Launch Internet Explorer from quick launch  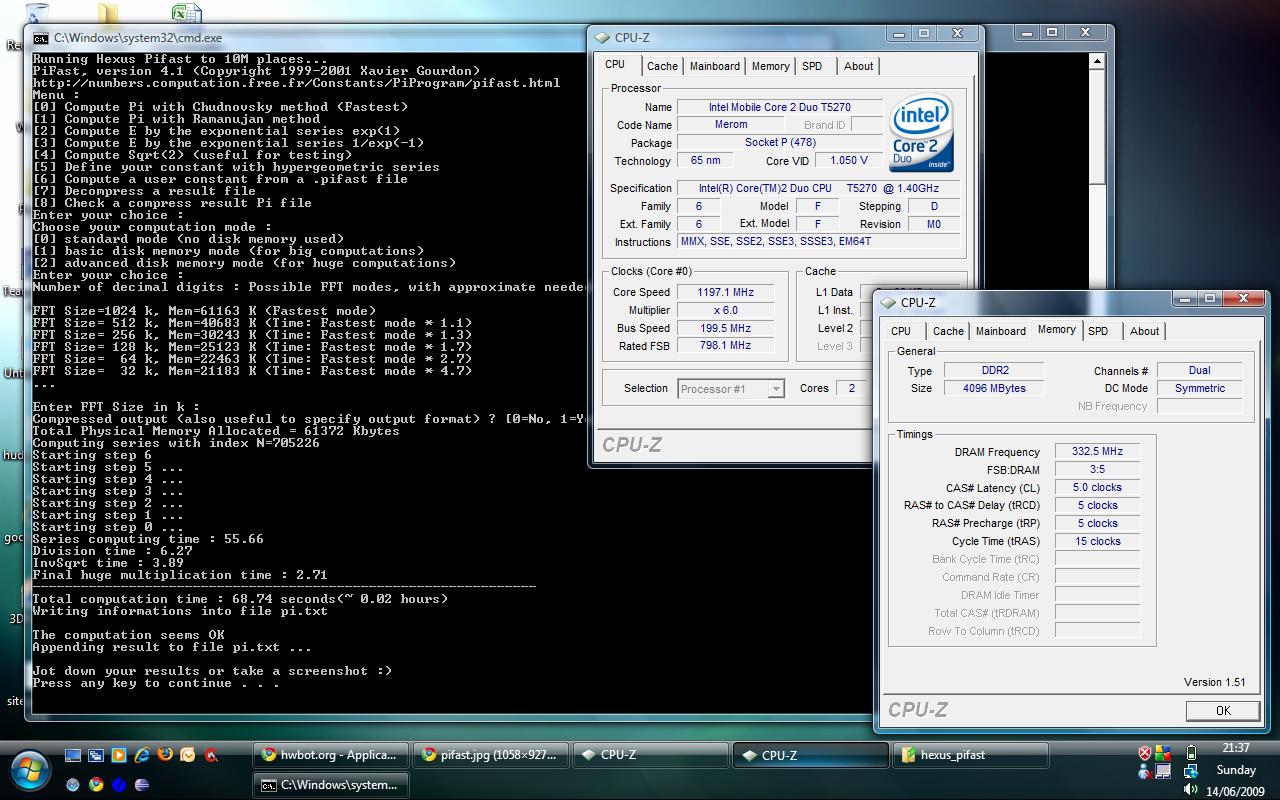[x=142, y=755]
